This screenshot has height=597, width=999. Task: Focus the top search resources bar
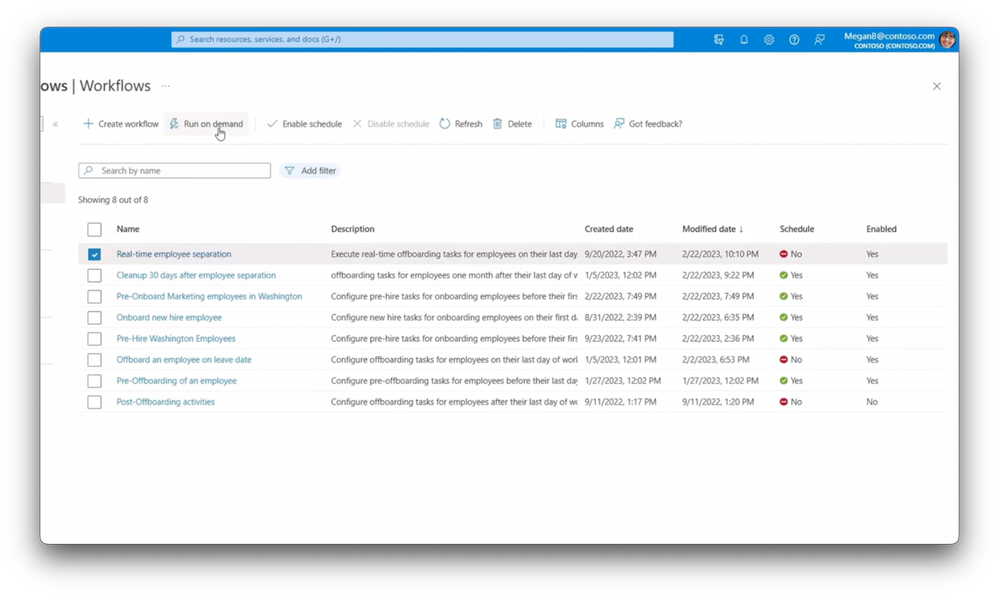point(422,40)
